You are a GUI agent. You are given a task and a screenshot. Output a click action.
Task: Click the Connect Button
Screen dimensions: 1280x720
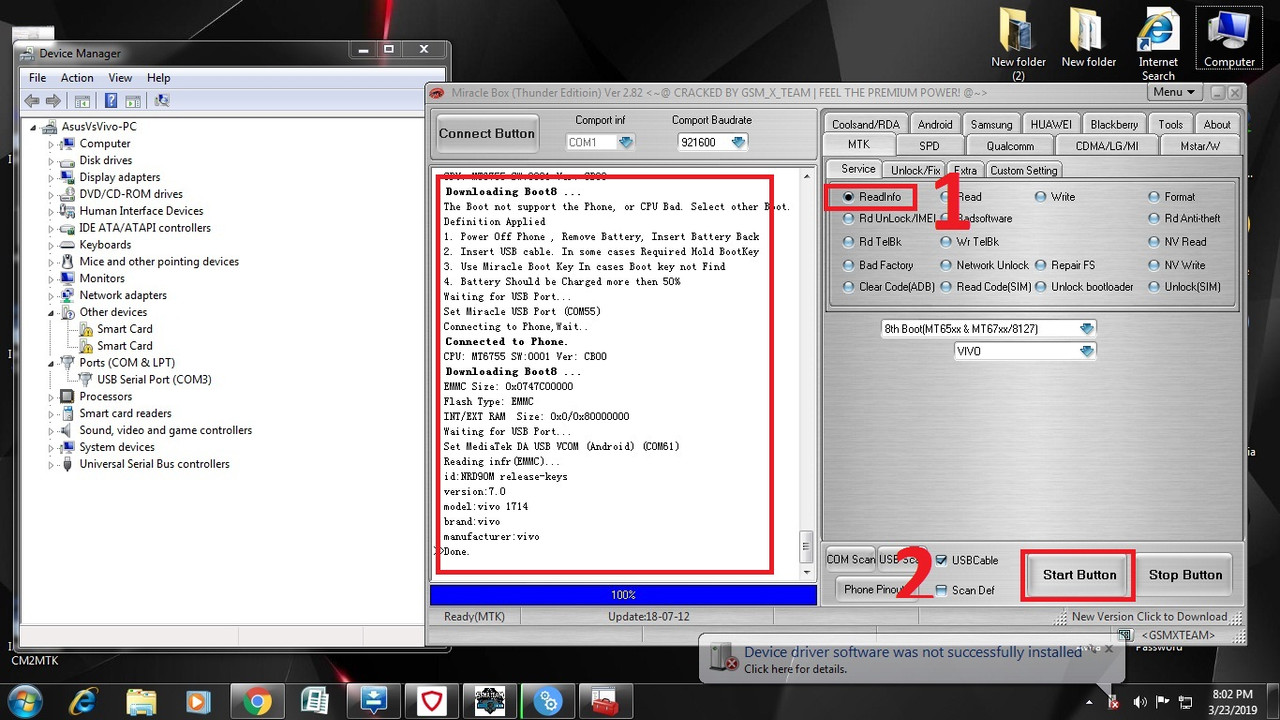click(487, 133)
